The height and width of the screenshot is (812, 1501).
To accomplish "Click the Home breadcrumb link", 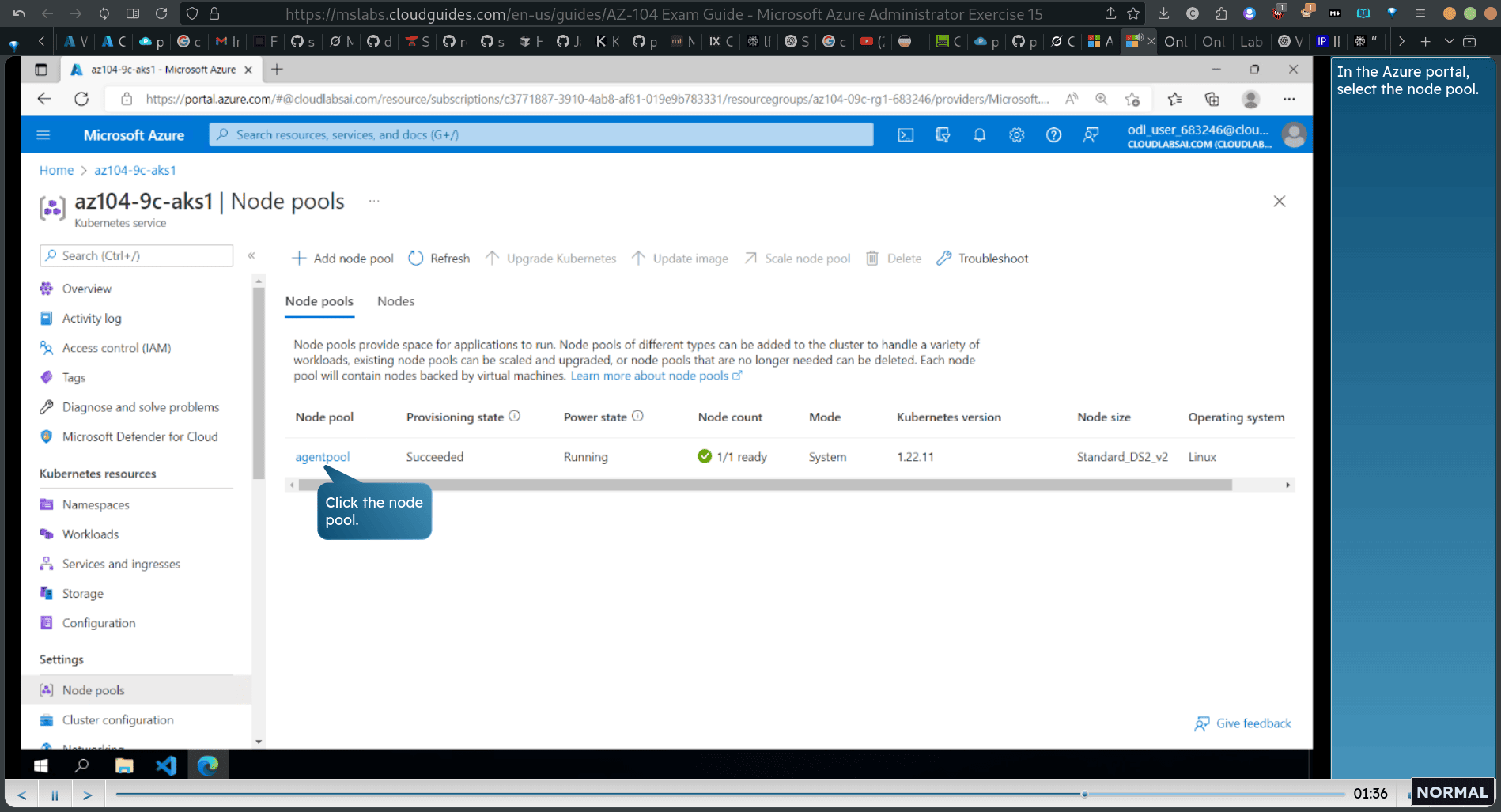I will (x=56, y=170).
